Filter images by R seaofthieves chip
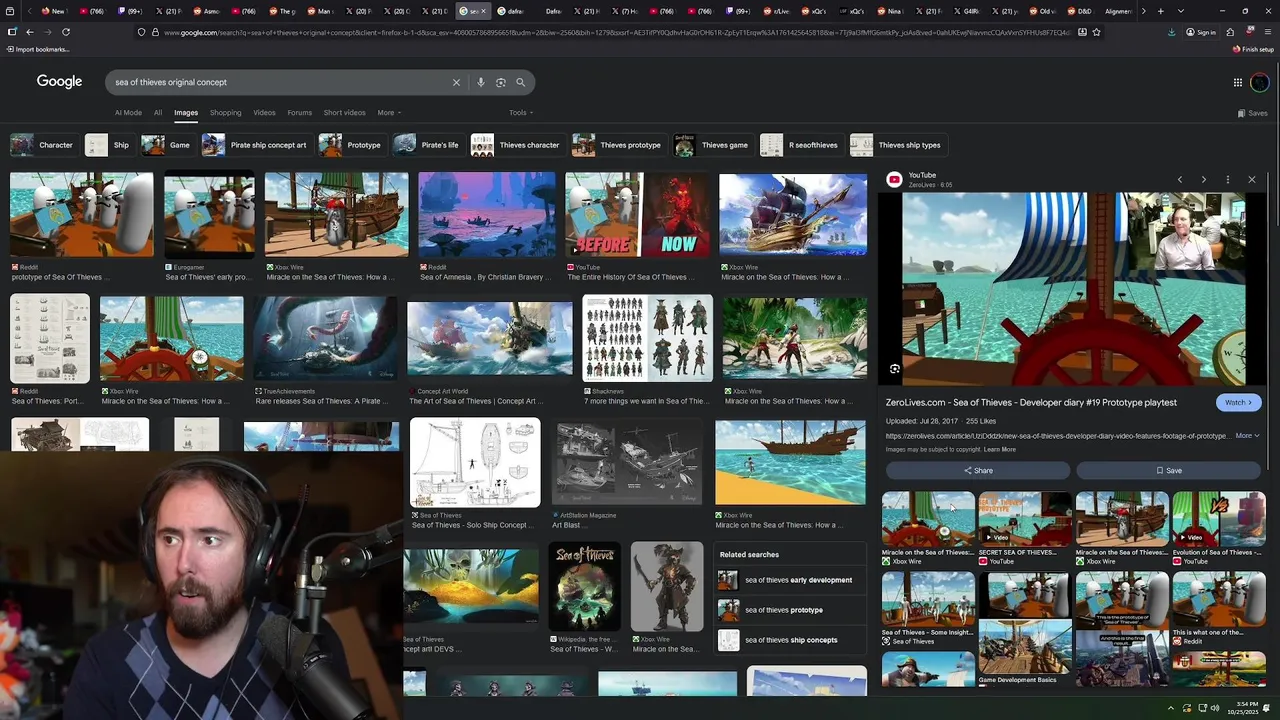 801,145
